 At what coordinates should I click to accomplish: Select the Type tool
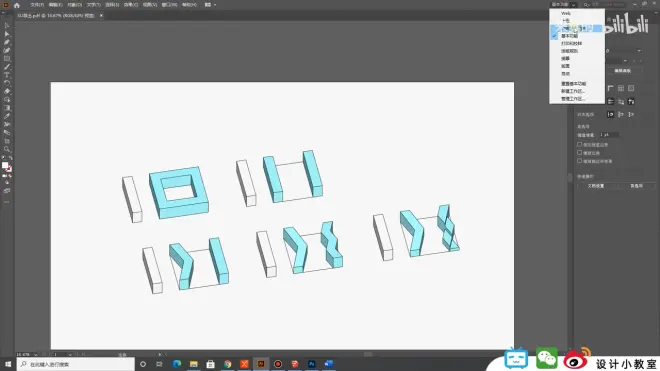(7, 75)
